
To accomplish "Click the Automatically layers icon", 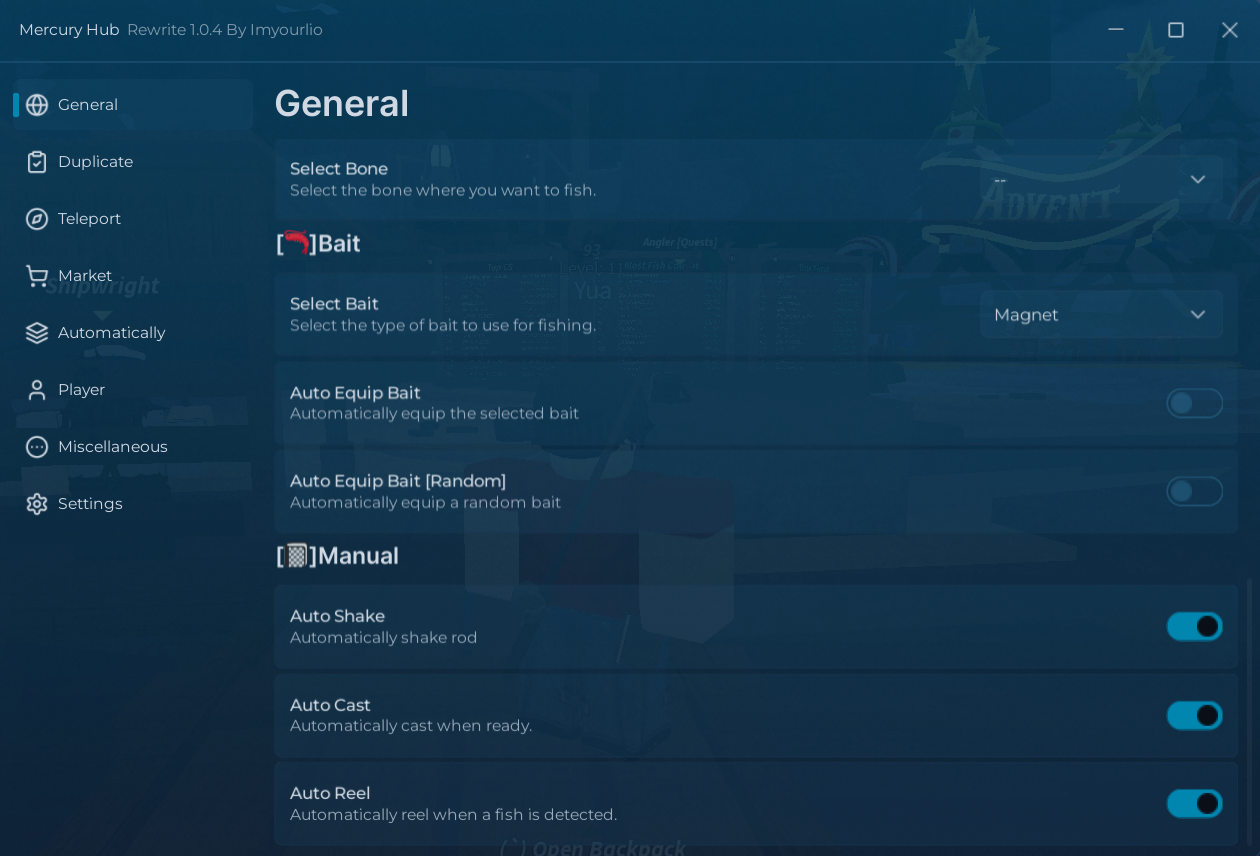I will [37, 333].
